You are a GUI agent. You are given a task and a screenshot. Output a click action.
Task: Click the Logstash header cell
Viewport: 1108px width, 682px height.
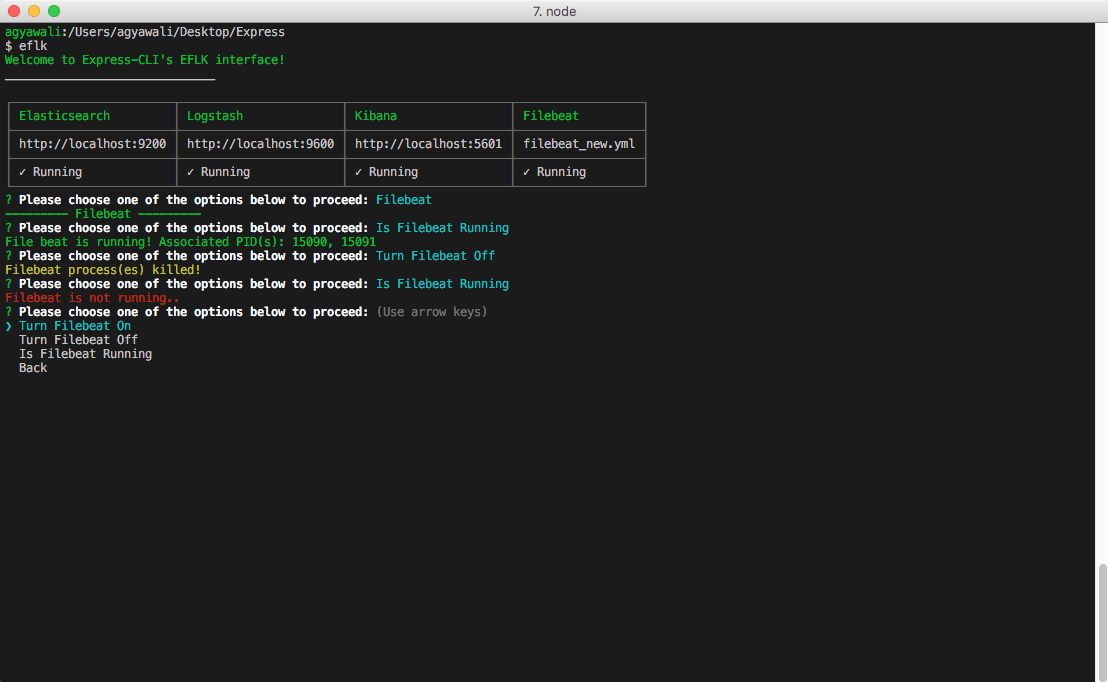(x=261, y=116)
